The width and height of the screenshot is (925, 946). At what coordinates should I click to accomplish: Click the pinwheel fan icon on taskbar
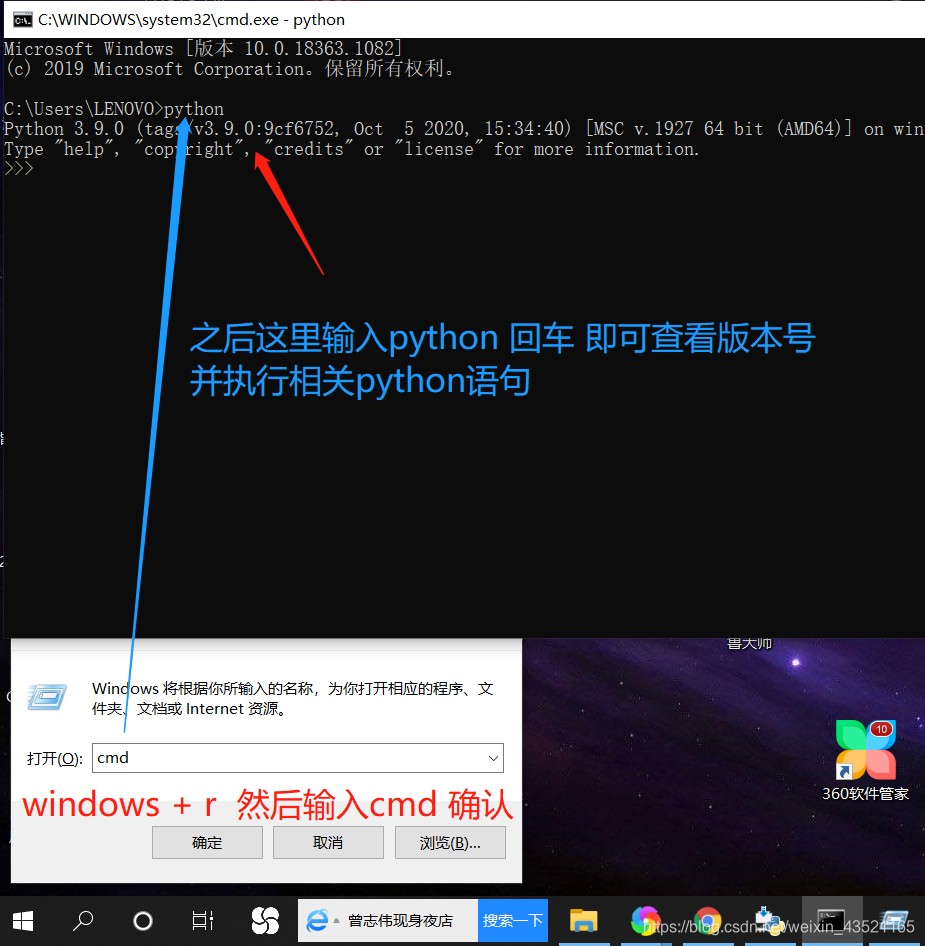pyautogui.click(x=265, y=921)
